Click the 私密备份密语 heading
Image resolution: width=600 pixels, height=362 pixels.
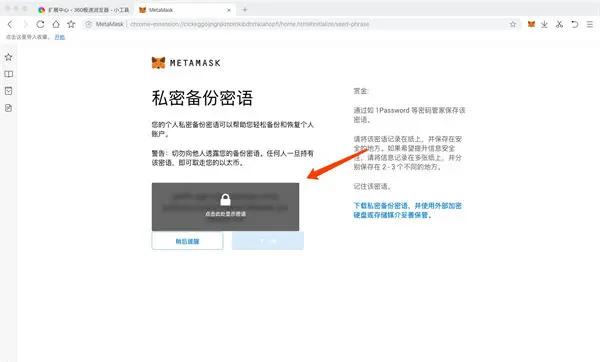[202, 98]
